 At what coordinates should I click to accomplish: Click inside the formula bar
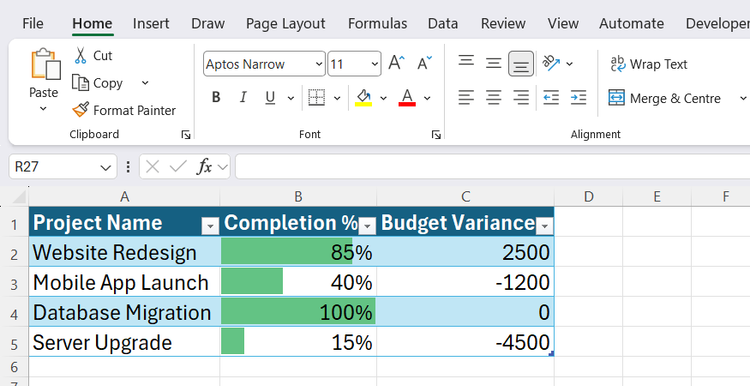click(x=493, y=166)
